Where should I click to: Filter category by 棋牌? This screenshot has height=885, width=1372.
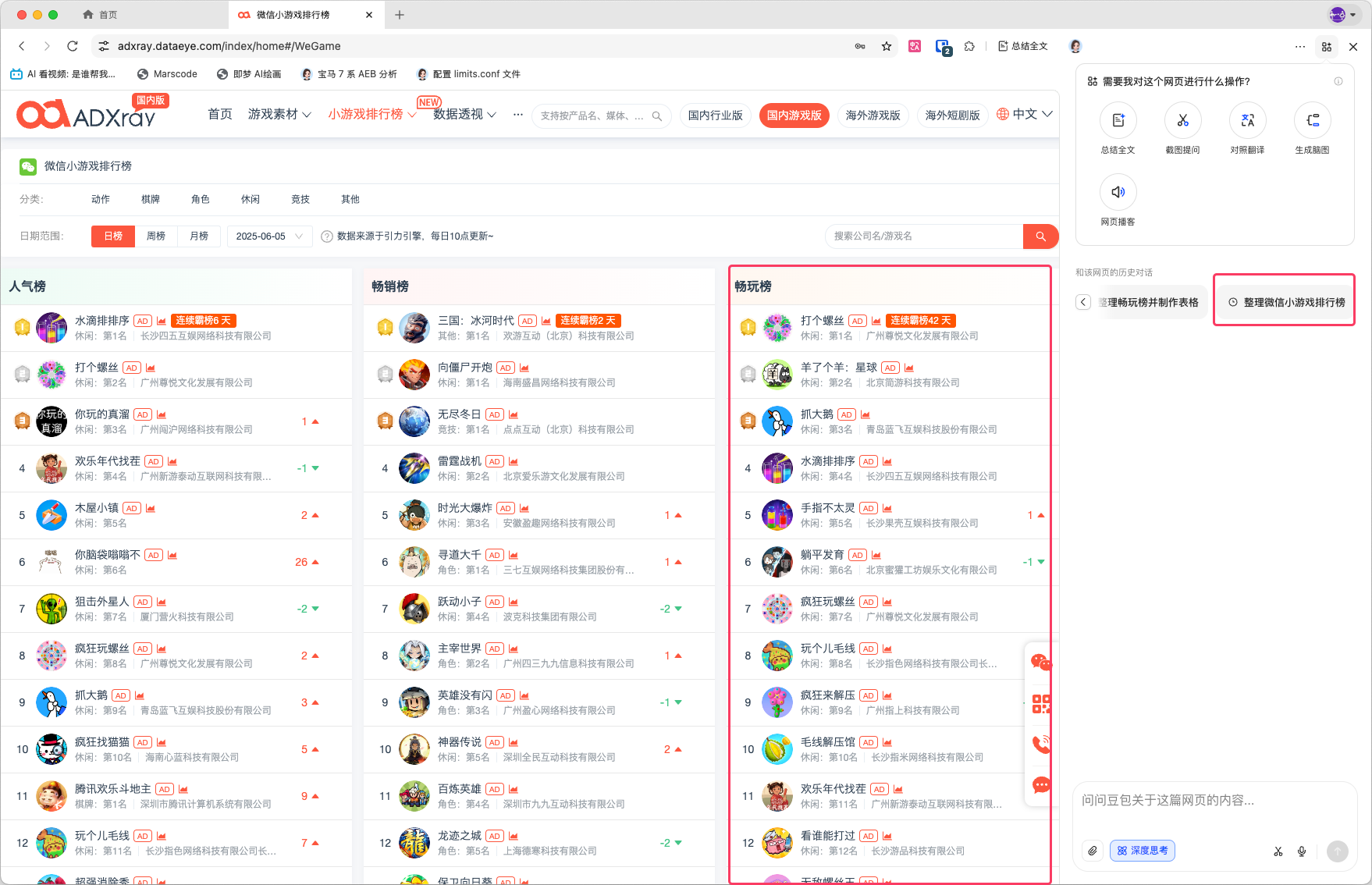pos(151,199)
